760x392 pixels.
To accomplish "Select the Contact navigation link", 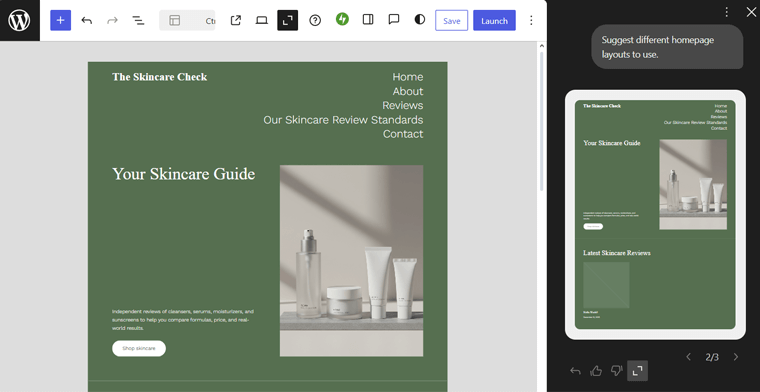I will [403, 134].
